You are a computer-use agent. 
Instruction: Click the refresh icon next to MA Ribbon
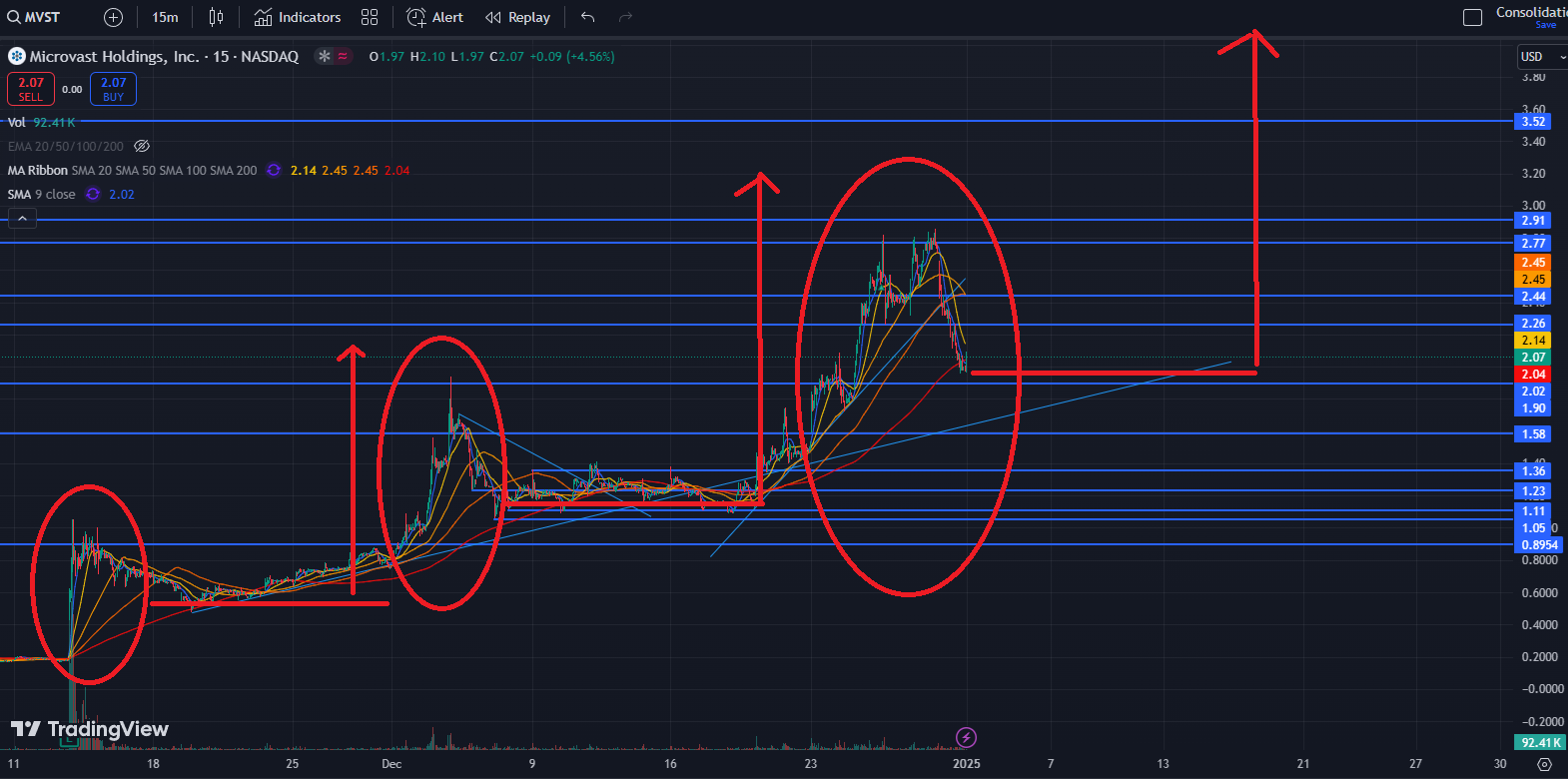click(274, 170)
